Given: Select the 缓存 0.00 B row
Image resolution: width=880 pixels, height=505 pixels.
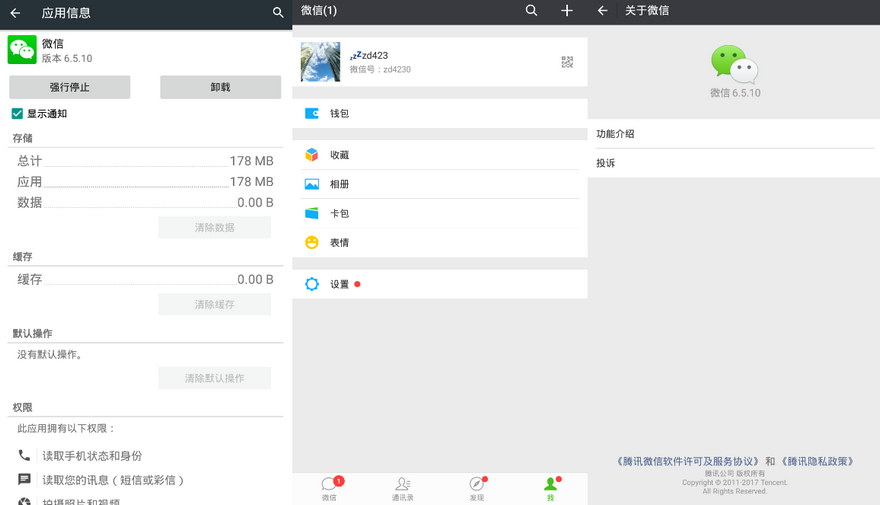Looking at the screenshot, I should (x=145, y=279).
